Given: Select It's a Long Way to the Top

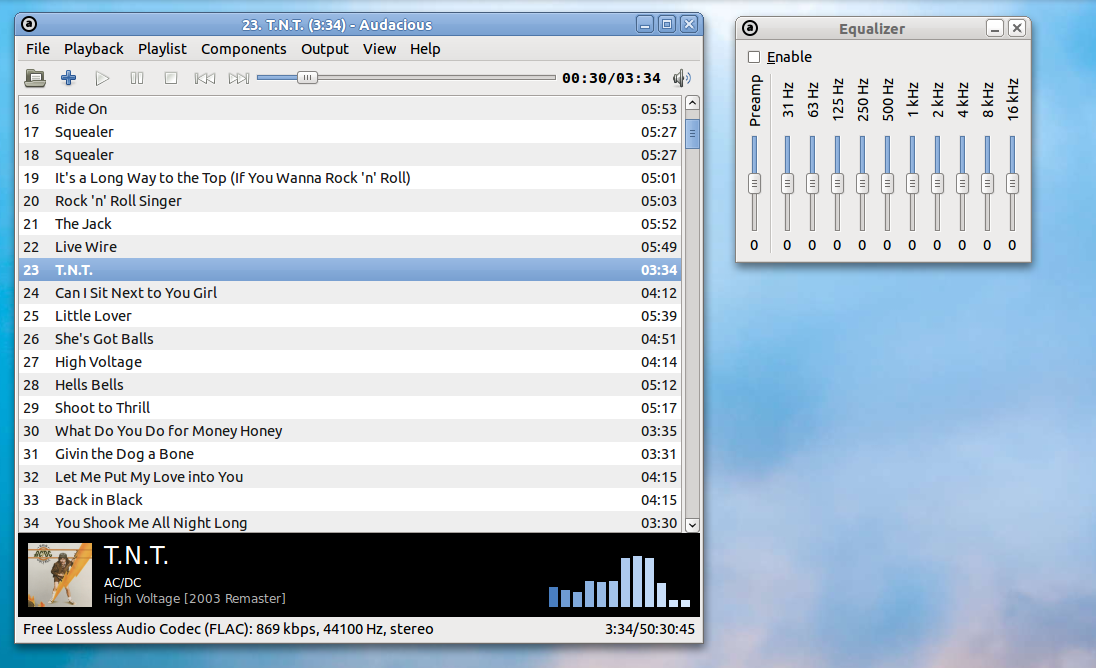Looking at the screenshot, I should tap(349, 178).
